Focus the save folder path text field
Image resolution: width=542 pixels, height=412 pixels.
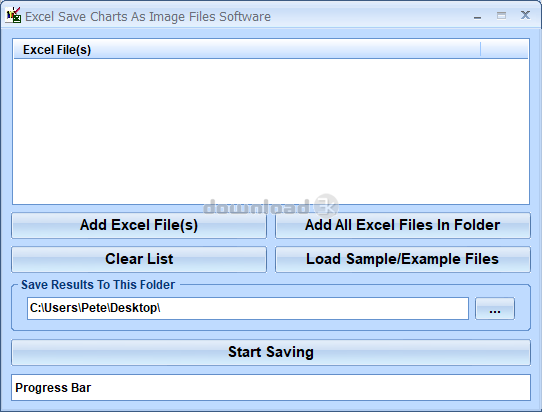(x=248, y=308)
